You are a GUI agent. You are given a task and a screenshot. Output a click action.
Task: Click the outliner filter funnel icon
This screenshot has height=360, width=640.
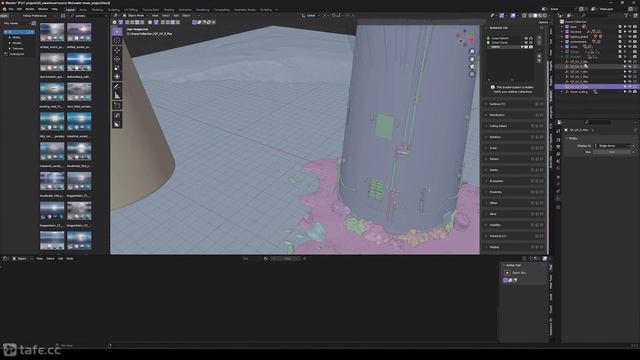[627, 16]
